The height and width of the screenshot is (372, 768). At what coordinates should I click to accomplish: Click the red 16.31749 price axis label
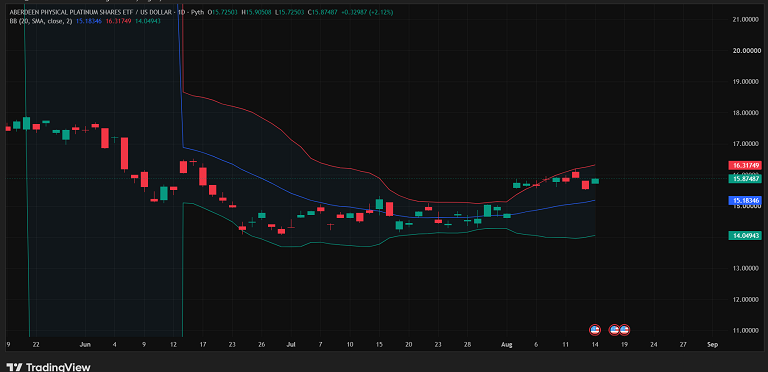point(744,165)
